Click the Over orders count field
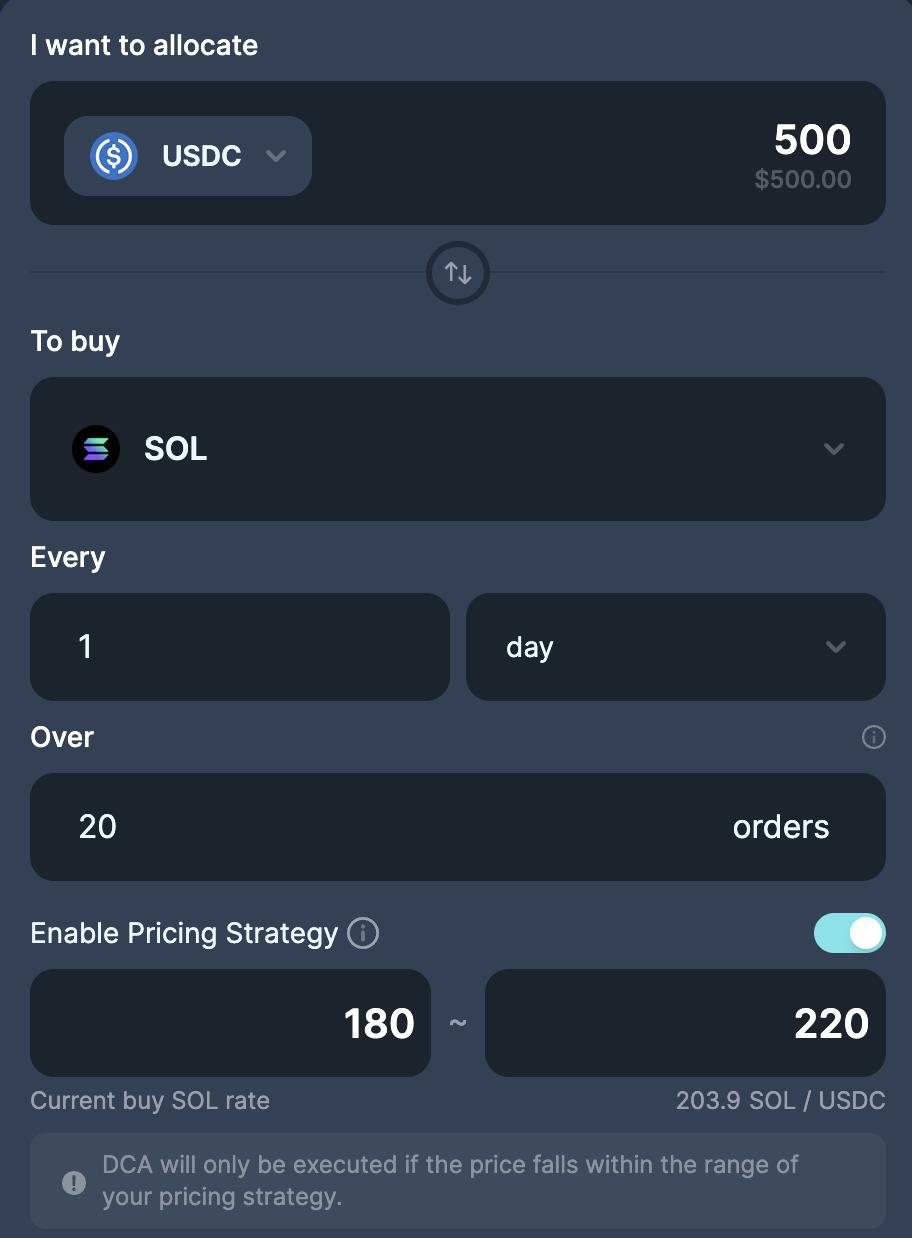The height and width of the screenshot is (1238, 912). tap(400, 827)
